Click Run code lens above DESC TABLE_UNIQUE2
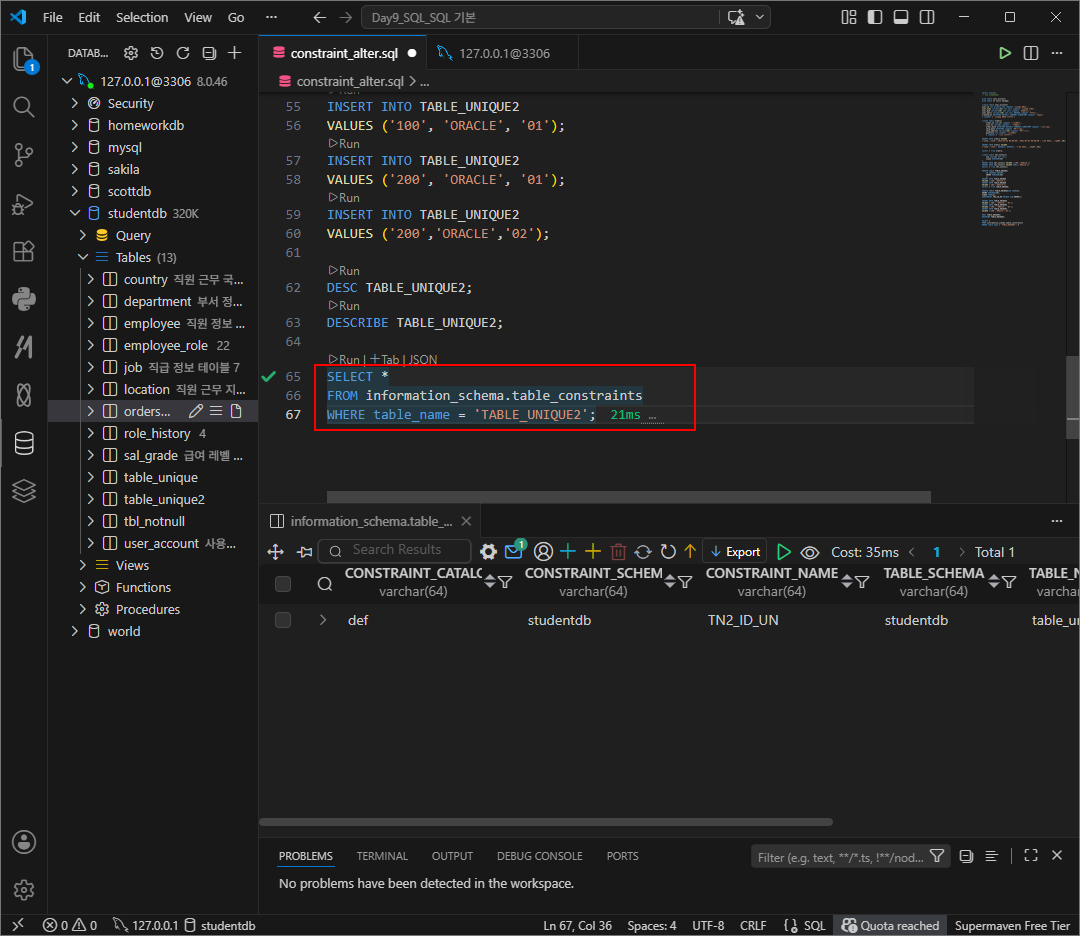This screenshot has width=1080, height=936. tap(344, 271)
